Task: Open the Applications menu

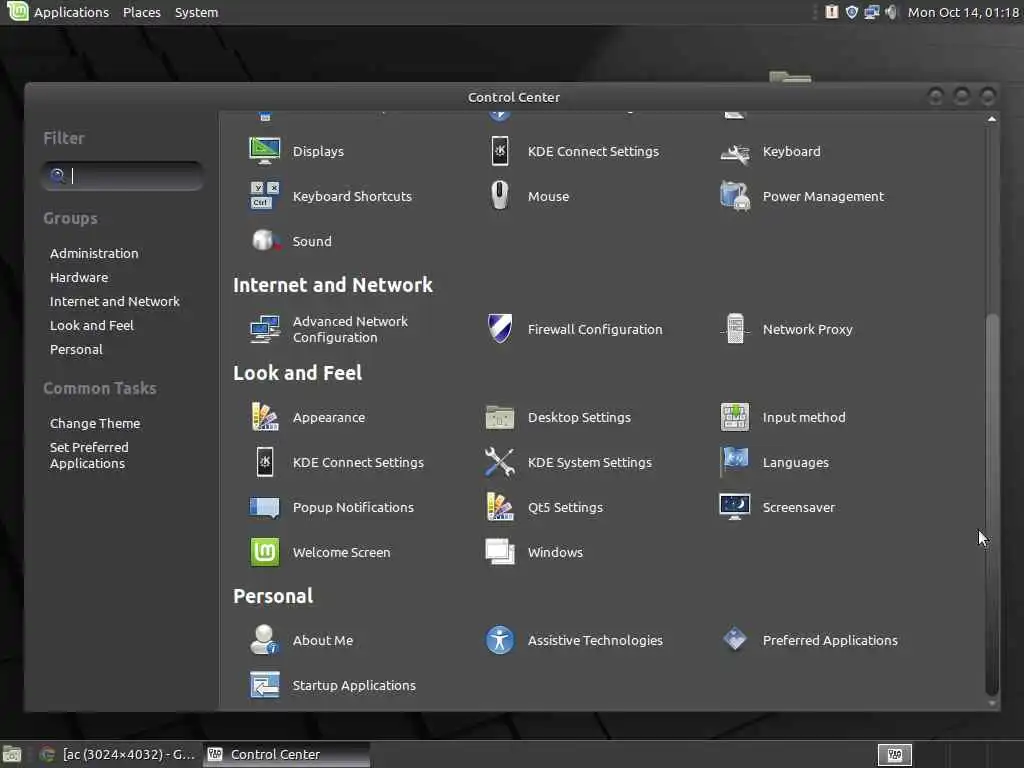Action: [71, 12]
